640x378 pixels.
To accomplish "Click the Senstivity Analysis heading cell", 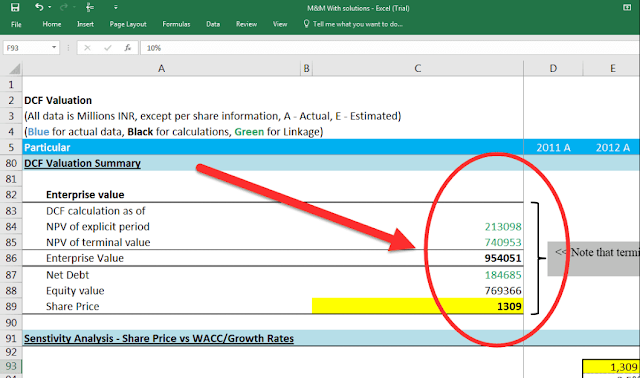I will tap(159, 338).
